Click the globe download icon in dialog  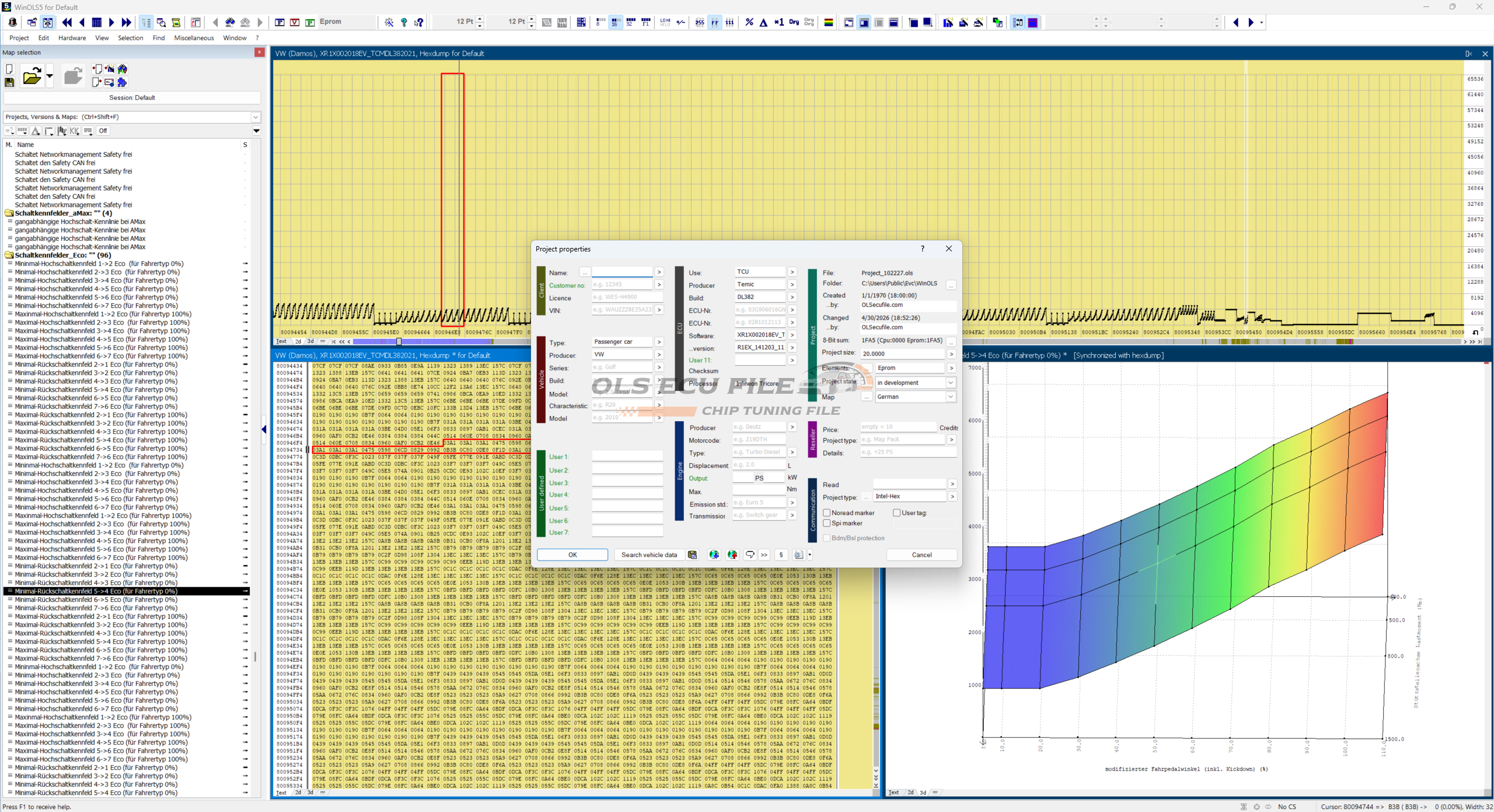[x=714, y=555]
